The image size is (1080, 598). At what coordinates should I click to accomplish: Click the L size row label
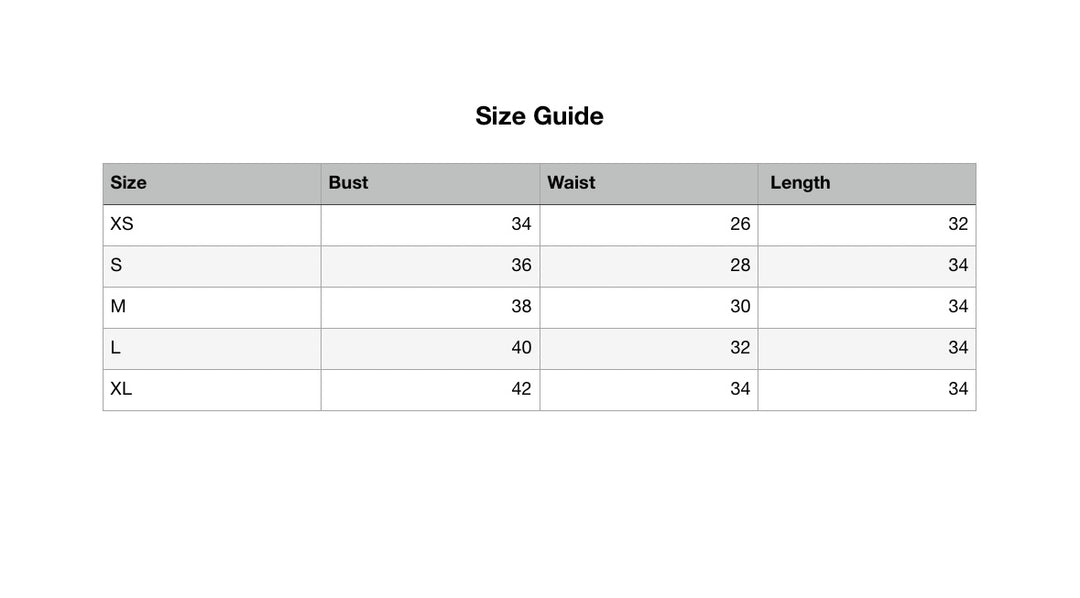116,347
